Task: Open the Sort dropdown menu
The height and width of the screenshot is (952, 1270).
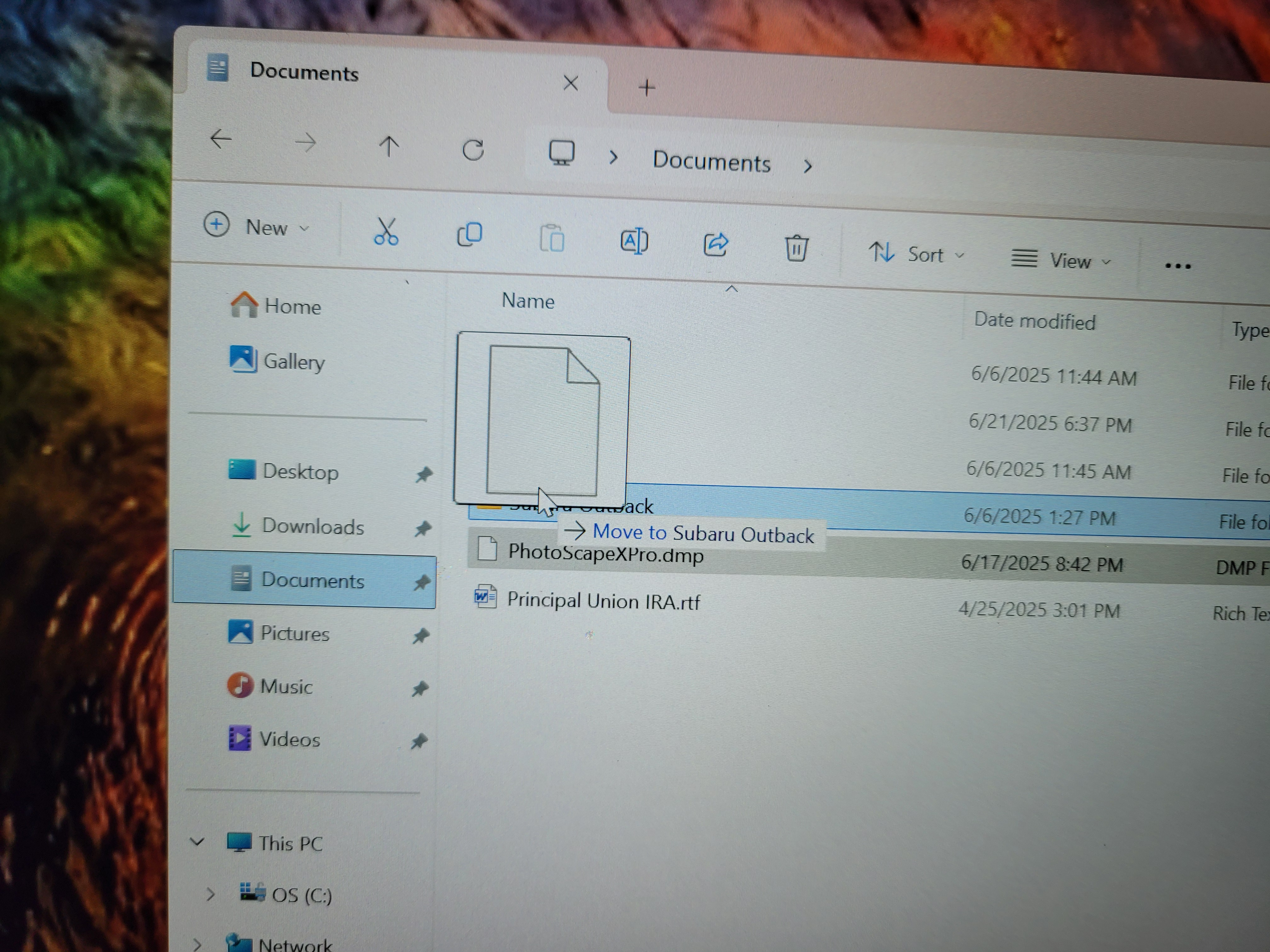Action: [x=916, y=253]
